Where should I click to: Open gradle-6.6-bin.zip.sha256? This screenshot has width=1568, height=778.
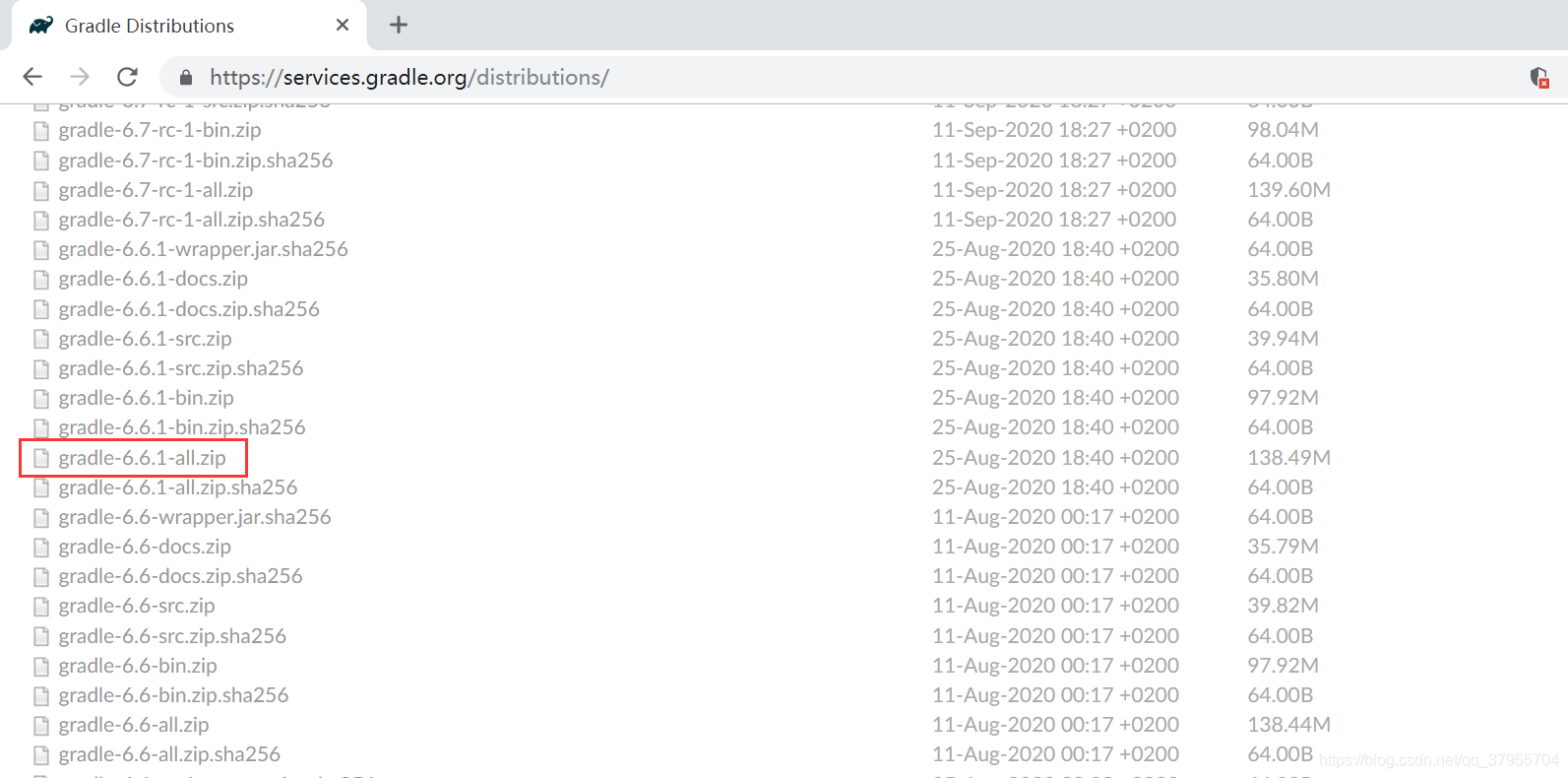click(173, 694)
